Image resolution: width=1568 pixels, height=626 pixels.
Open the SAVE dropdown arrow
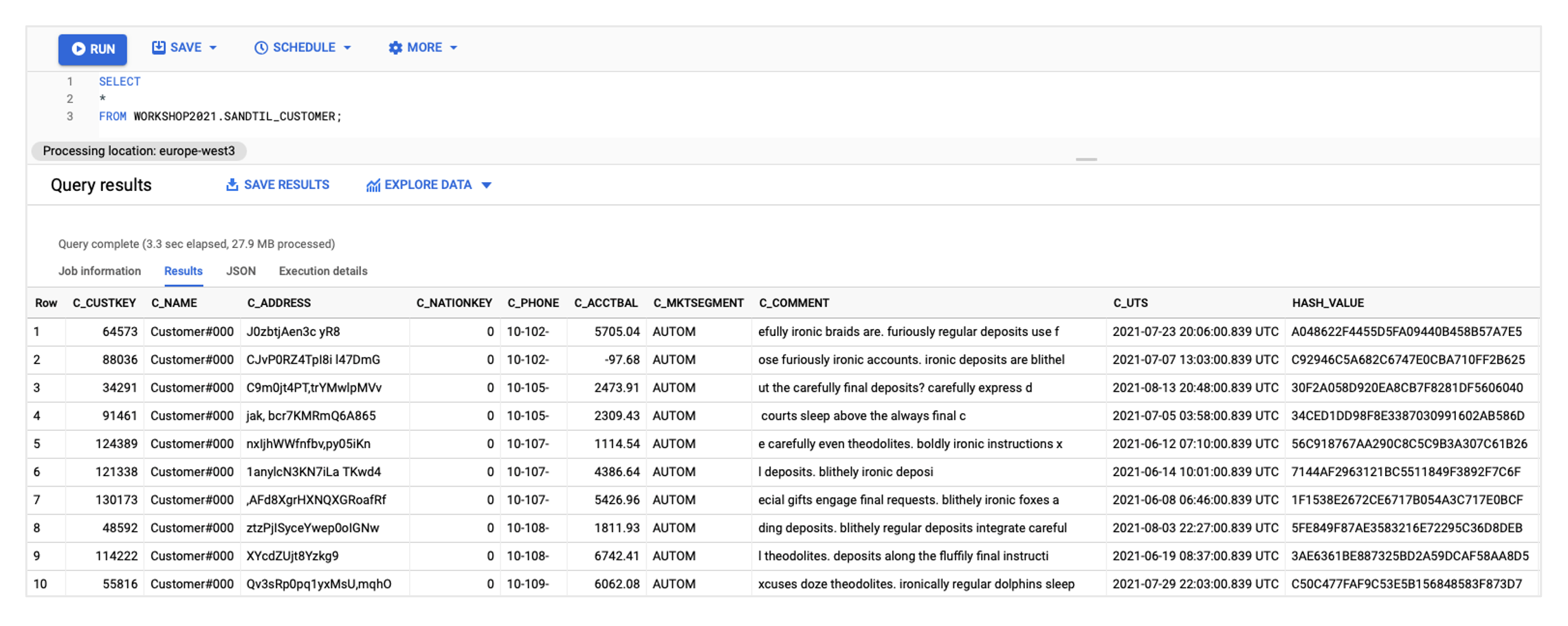pyautogui.click(x=213, y=48)
